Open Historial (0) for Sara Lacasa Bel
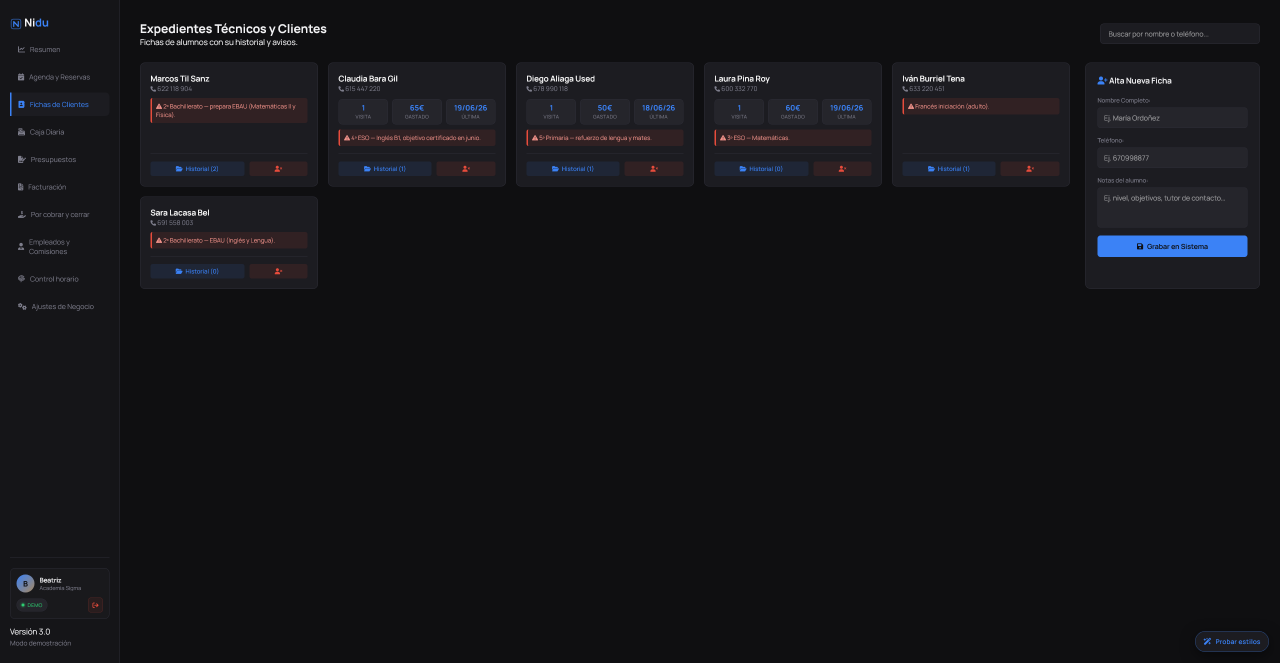The image size is (1280, 663). coord(197,271)
